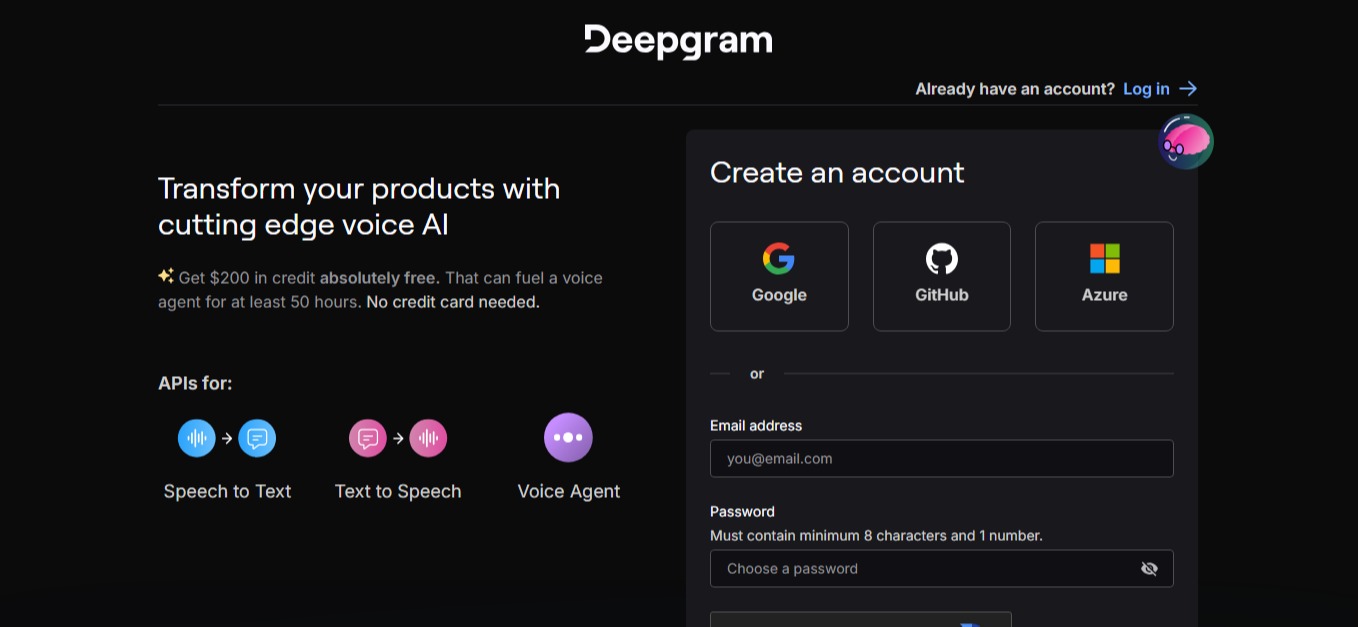The height and width of the screenshot is (627, 1358).
Task: Click the Text to Speech label
Action: click(398, 491)
